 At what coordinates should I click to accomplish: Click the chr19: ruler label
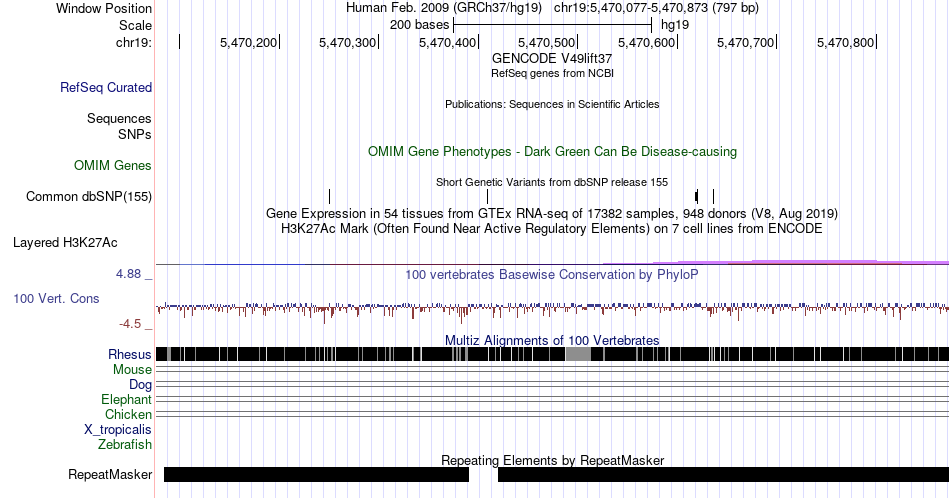tap(134, 42)
